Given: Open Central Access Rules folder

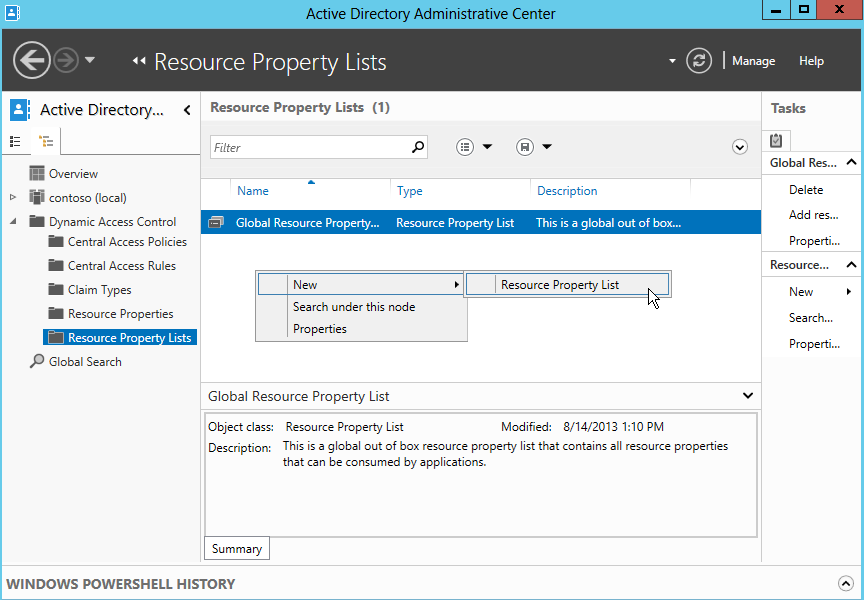Looking at the screenshot, I should tap(122, 266).
